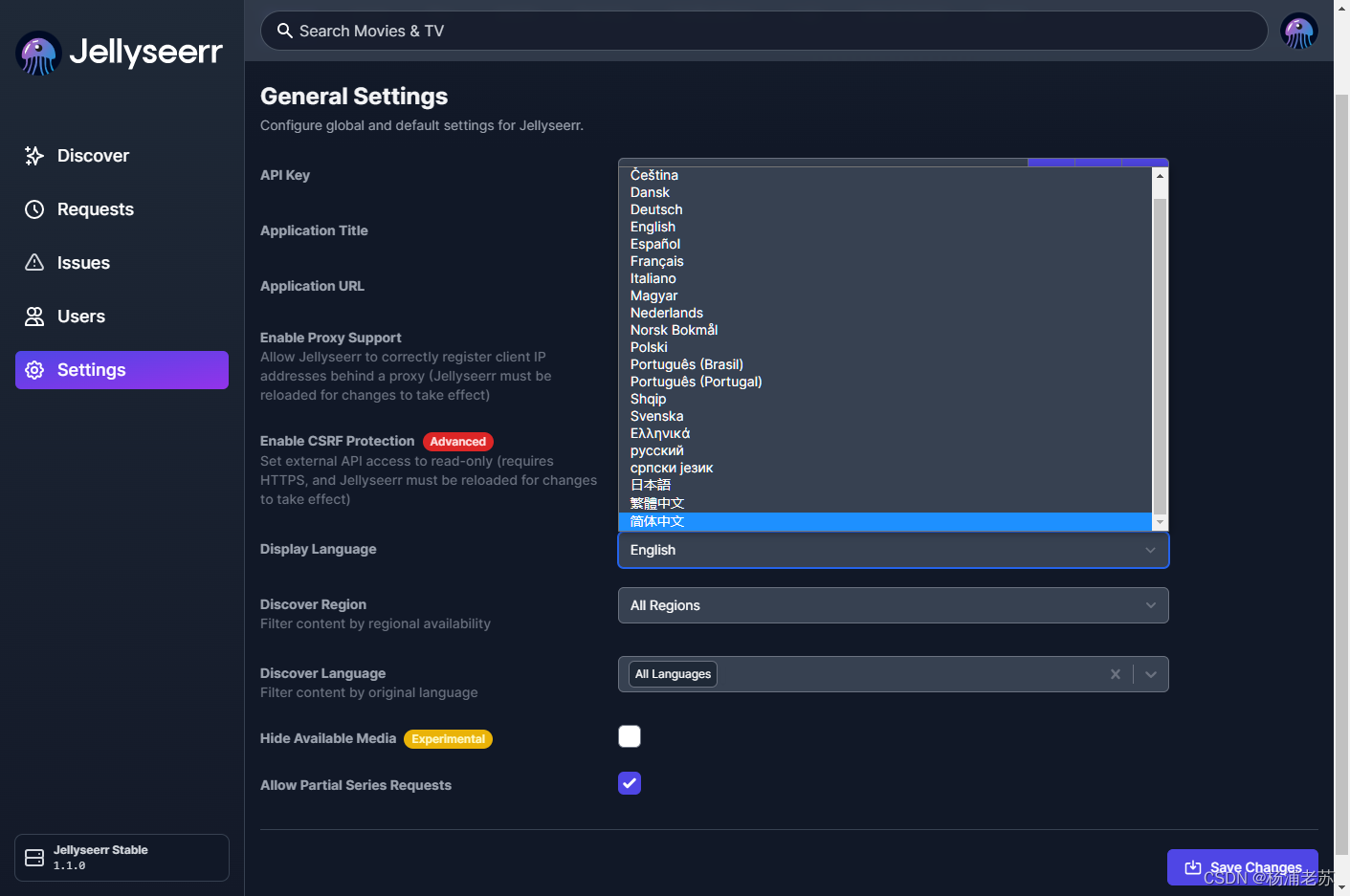This screenshot has width=1350, height=896.
Task: Focus the Search Movies & TV field
Action: [764, 31]
